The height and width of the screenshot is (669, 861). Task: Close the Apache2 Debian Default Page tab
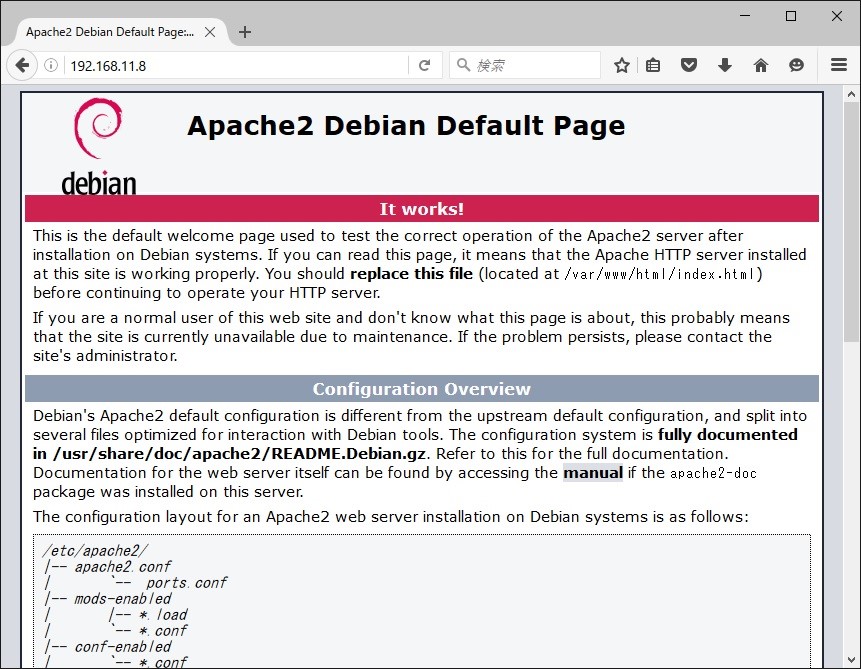pyautogui.click(x=210, y=32)
